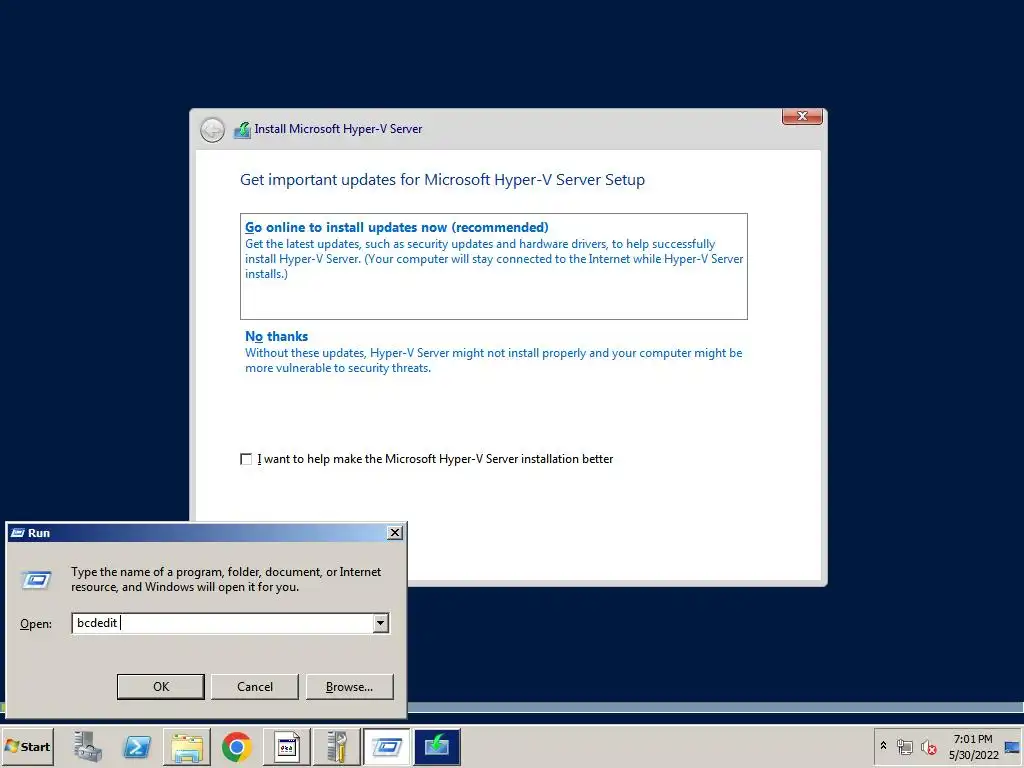Focus the Open text field containing bcdedit

[x=222, y=623]
